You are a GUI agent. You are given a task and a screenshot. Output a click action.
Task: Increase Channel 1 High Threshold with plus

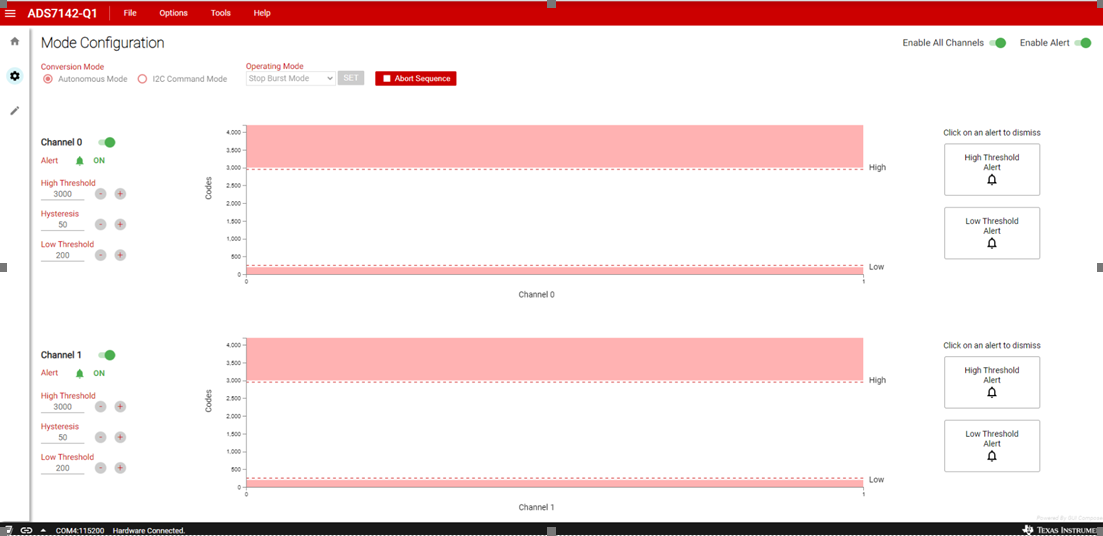120,407
